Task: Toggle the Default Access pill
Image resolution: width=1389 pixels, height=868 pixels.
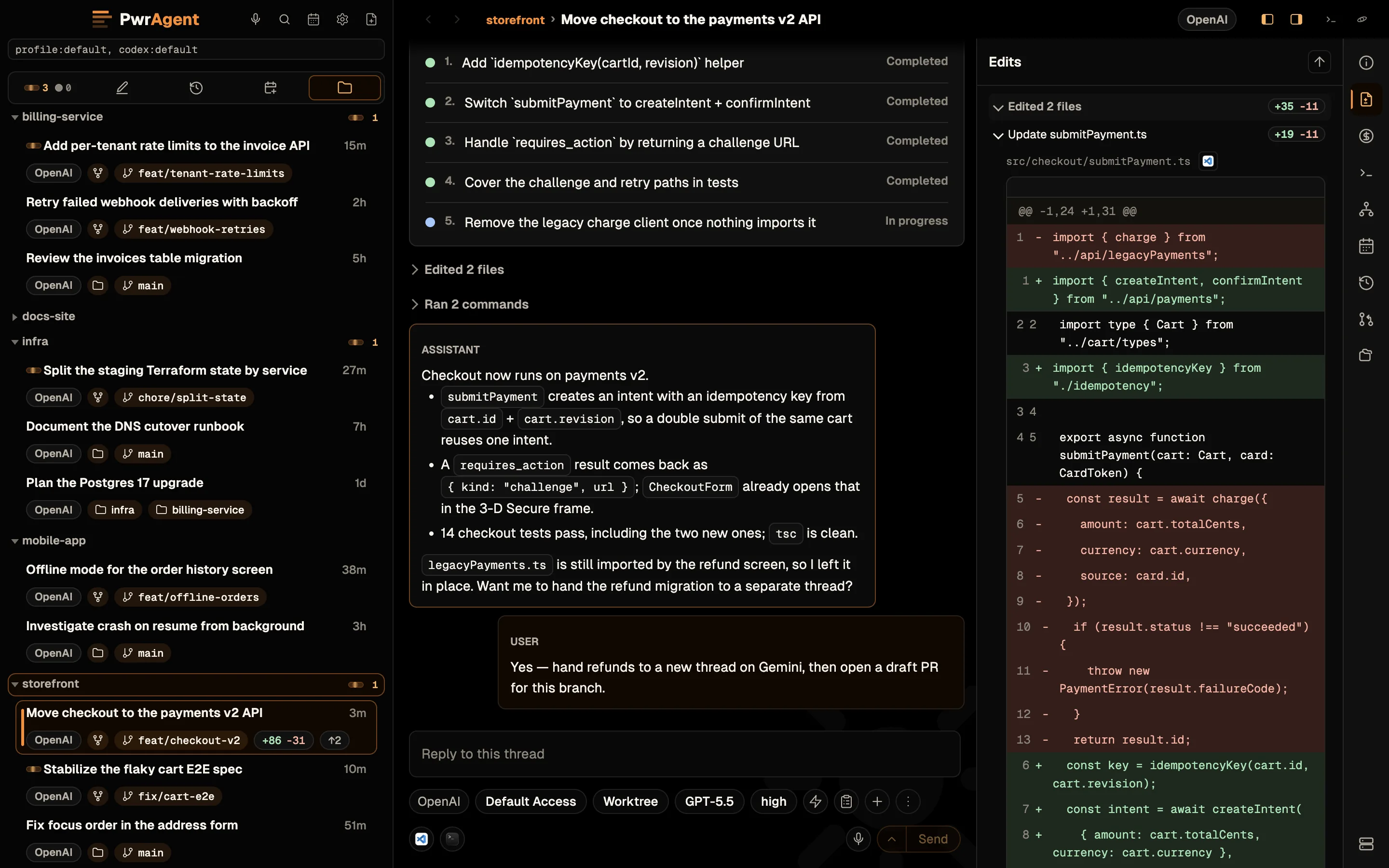Action: tap(531, 801)
